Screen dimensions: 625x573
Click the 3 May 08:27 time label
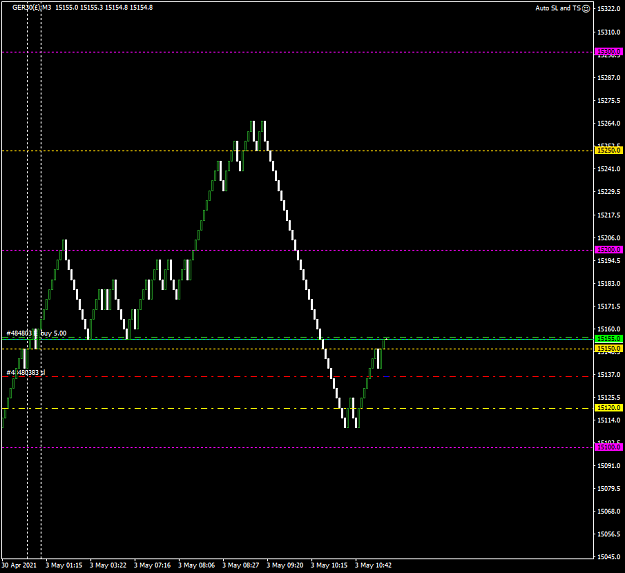coord(241,565)
